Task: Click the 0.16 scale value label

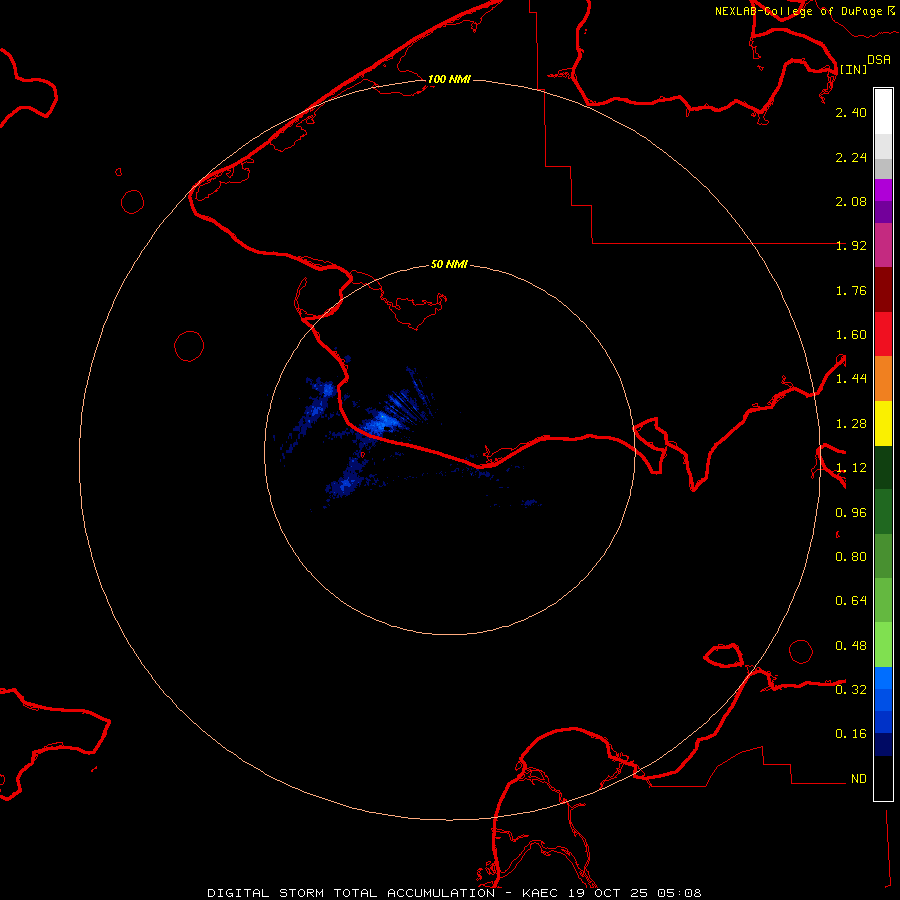Action: point(851,734)
